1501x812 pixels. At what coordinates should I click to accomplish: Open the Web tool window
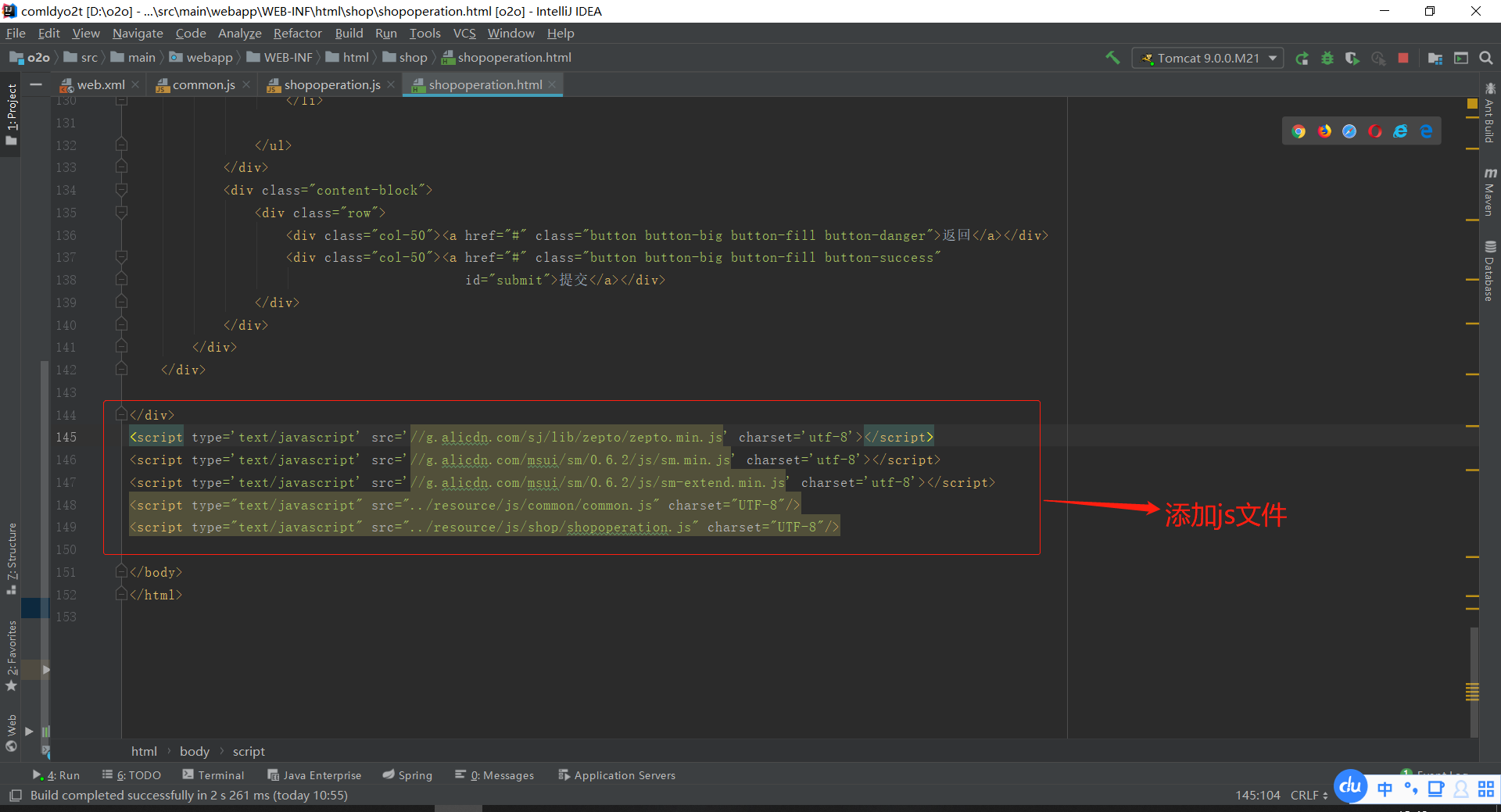[x=11, y=732]
